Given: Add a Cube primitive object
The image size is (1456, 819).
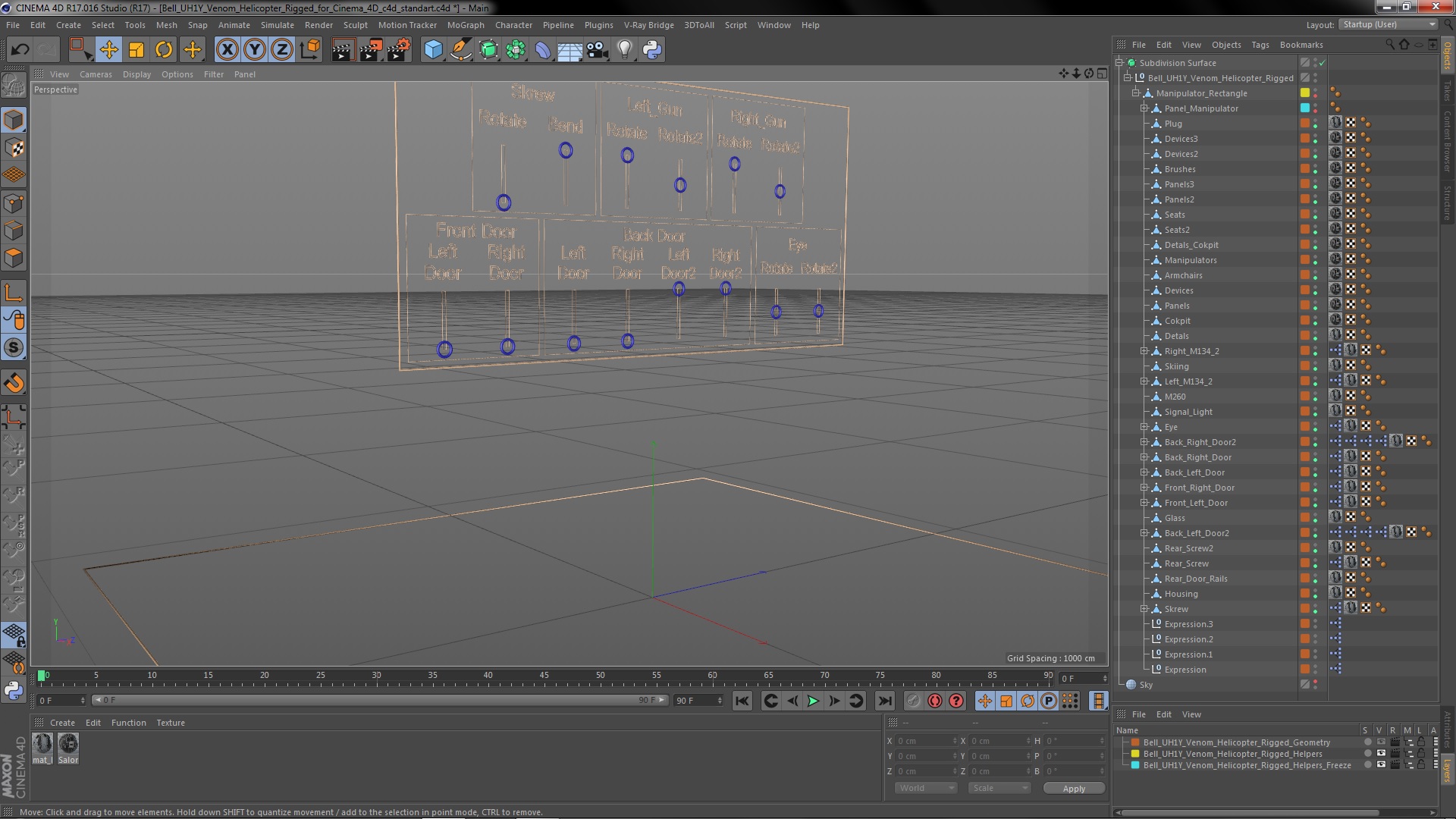Looking at the screenshot, I should (433, 50).
